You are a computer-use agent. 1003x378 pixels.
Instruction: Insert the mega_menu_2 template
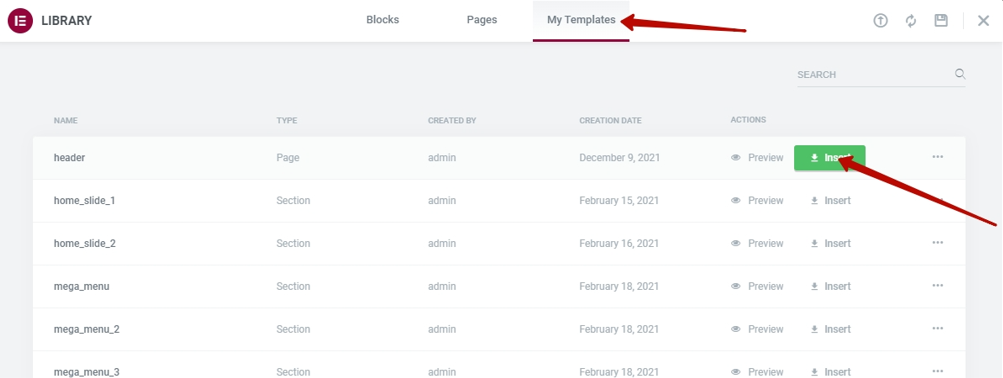point(830,329)
